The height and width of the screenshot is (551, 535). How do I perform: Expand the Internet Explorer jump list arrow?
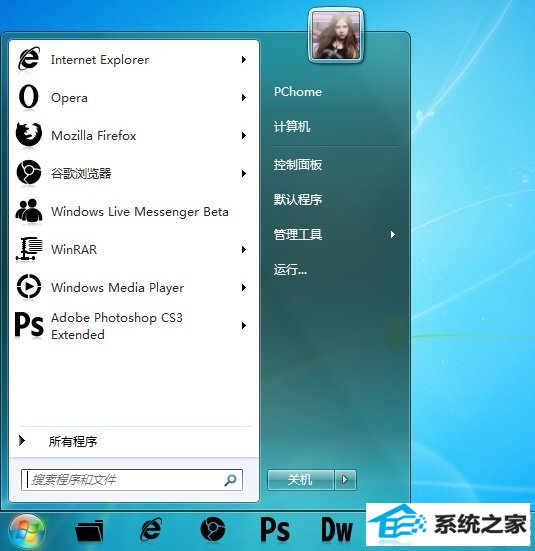pos(244,59)
